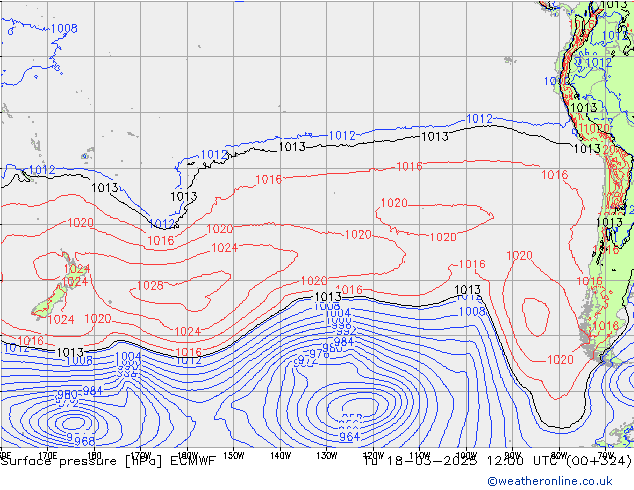634x490 pixels.
Task: Click the blue 984 label above the bottom-left low
Action: [93, 391]
